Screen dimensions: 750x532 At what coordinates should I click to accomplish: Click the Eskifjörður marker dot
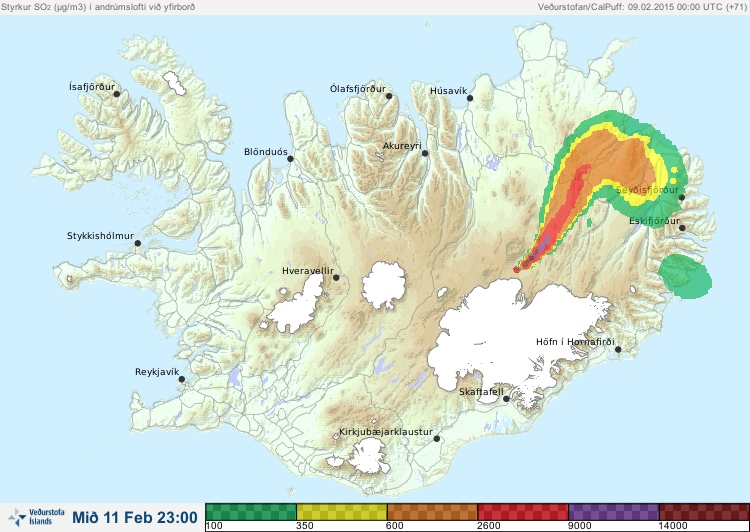click(x=682, y=228)
